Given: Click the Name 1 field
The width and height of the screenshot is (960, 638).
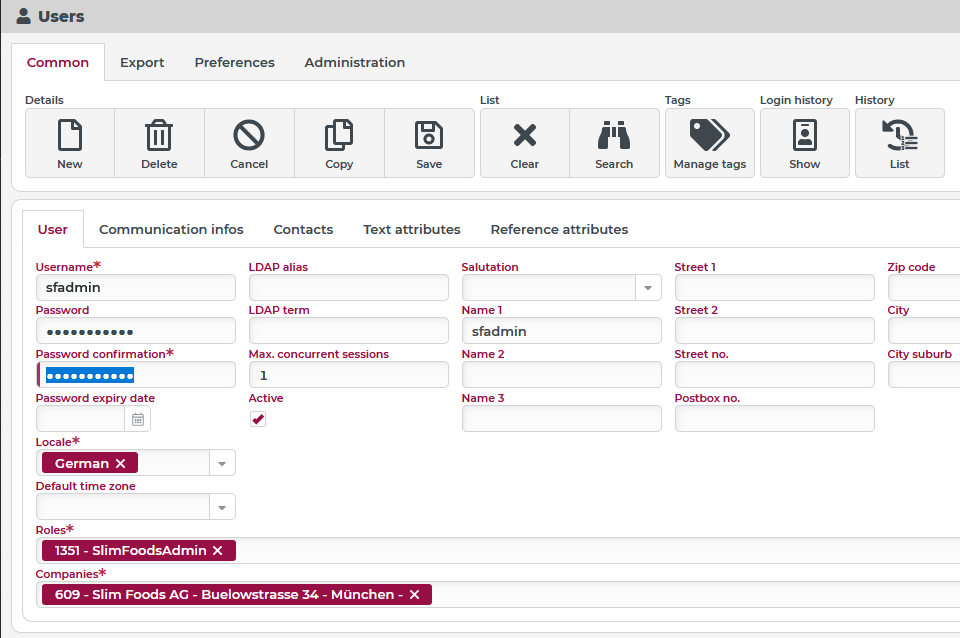Looking at the screenshot, I should click(561, 331).
